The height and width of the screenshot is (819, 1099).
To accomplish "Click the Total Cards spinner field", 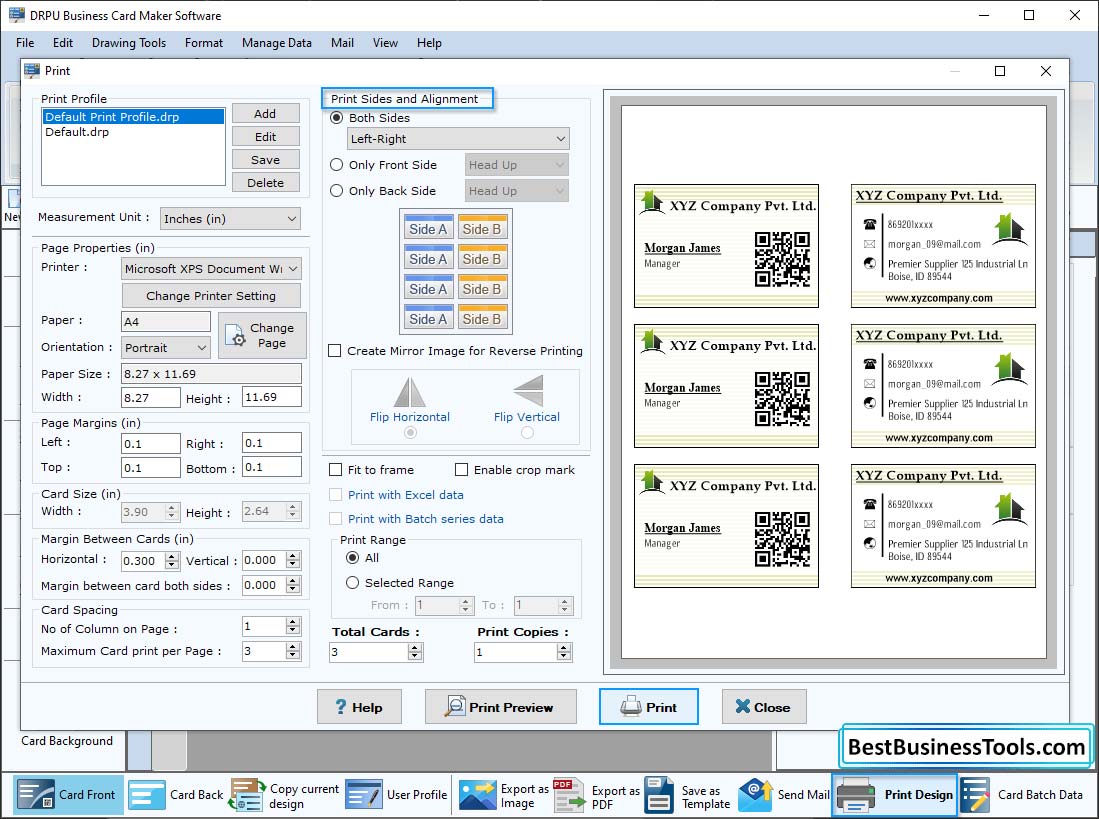I will click(376, 652).
